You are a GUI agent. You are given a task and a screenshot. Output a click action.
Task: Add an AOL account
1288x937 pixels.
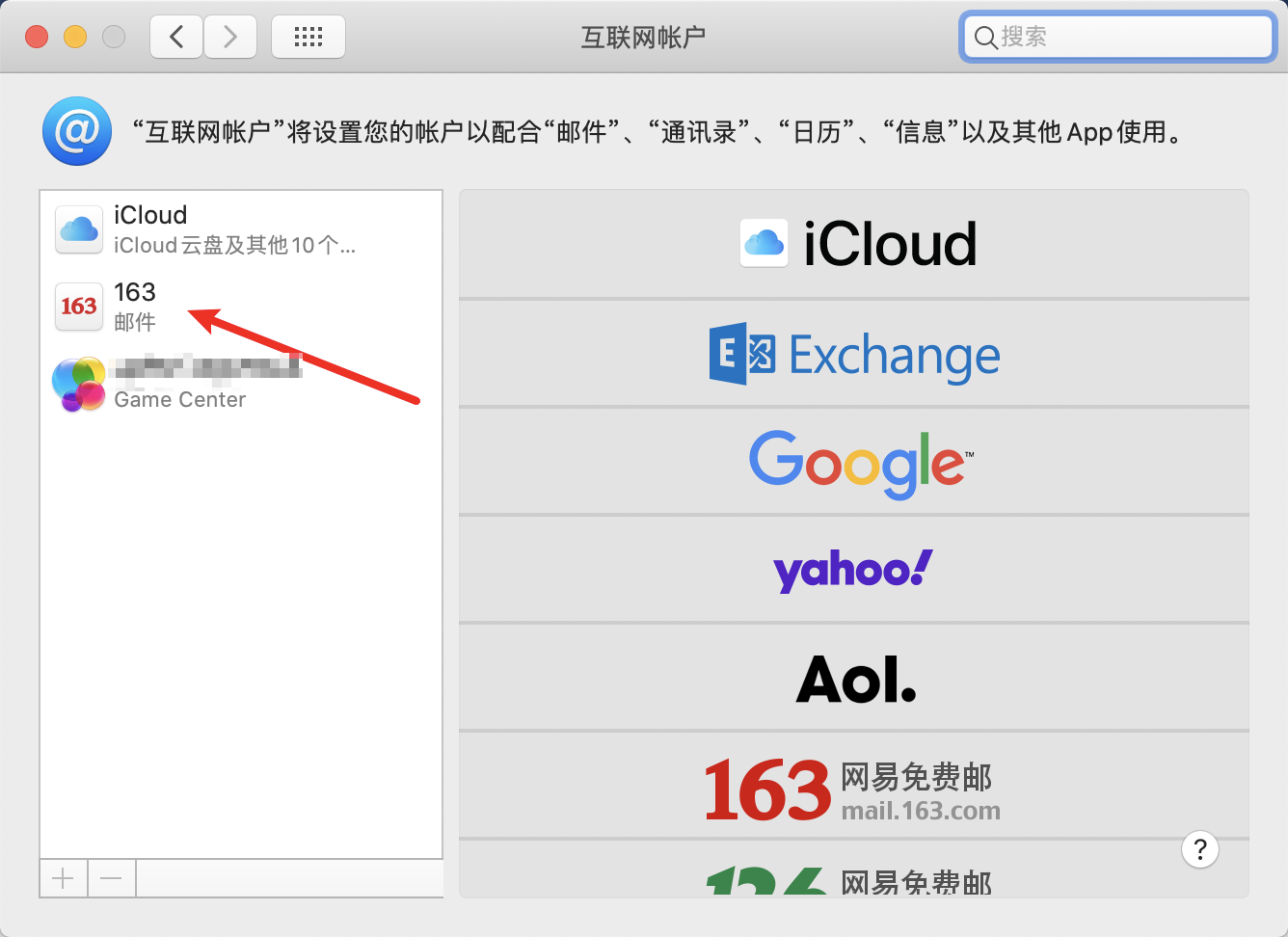pyautogui.click(x=854, y=677)
